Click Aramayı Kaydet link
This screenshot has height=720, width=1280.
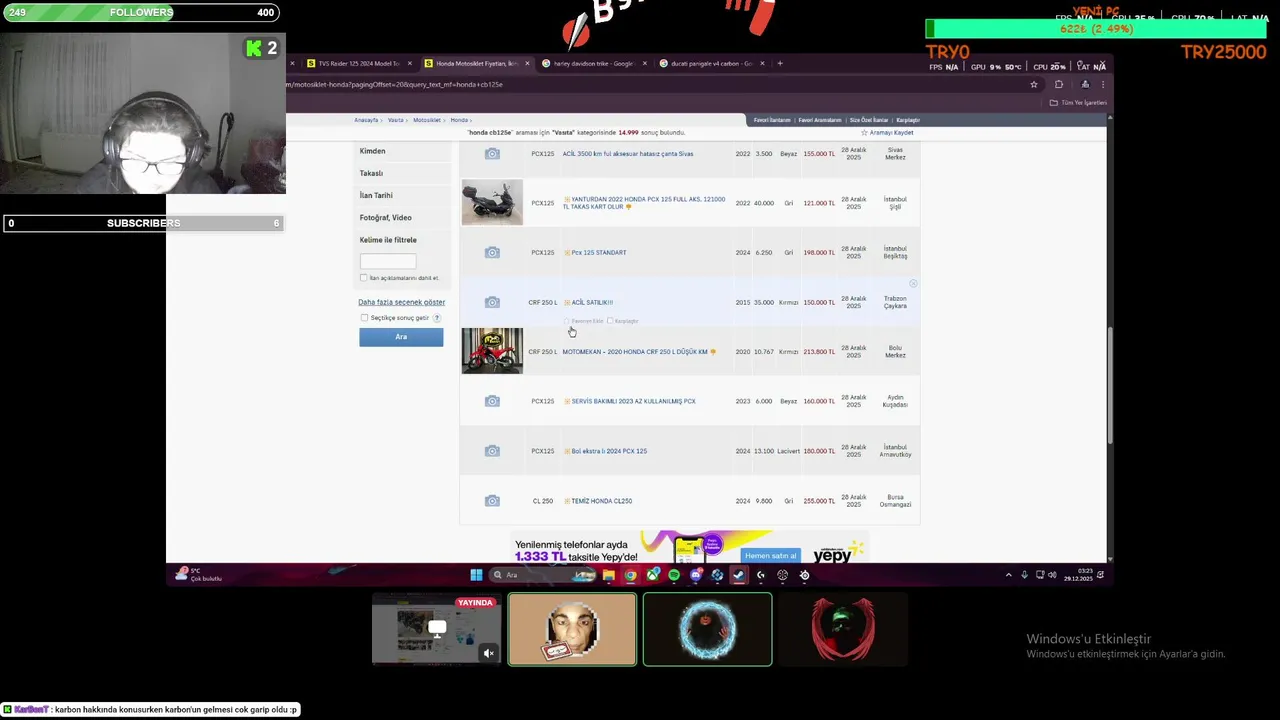pyautogui.click(x=888, y=133)
